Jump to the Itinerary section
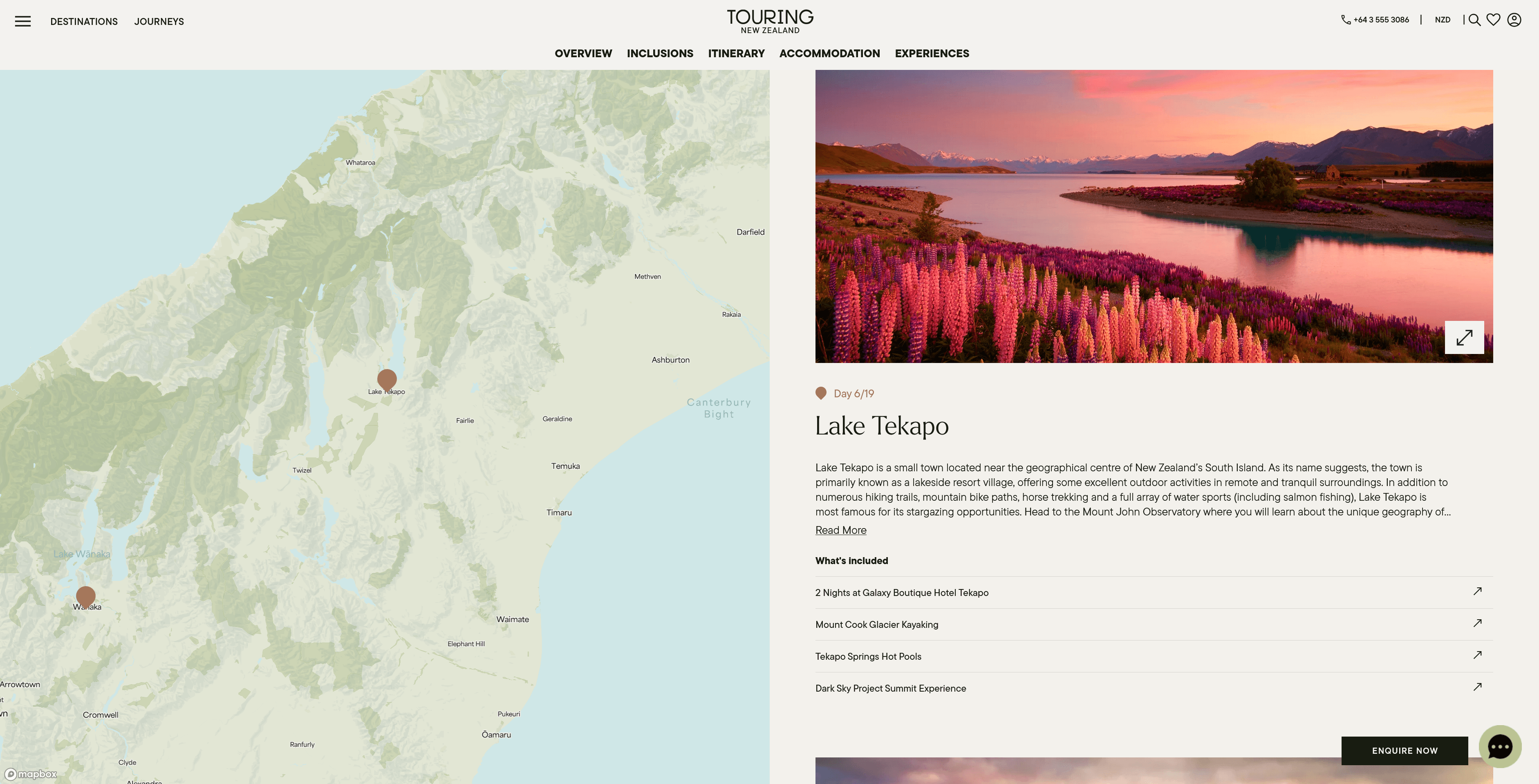Viewport: 1539px width, 784px height. point(736,53)
